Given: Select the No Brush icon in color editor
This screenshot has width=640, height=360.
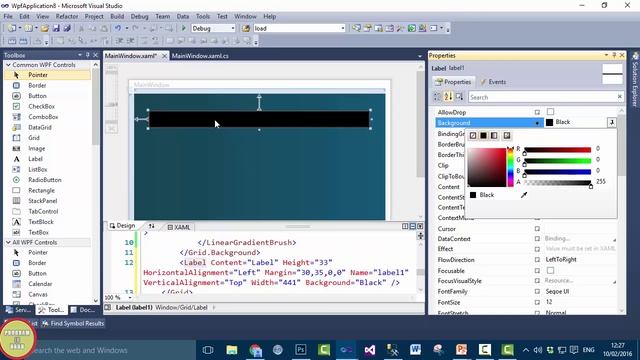Looking at the screenshot, I should pyautogui.click(x=473, y=136).
